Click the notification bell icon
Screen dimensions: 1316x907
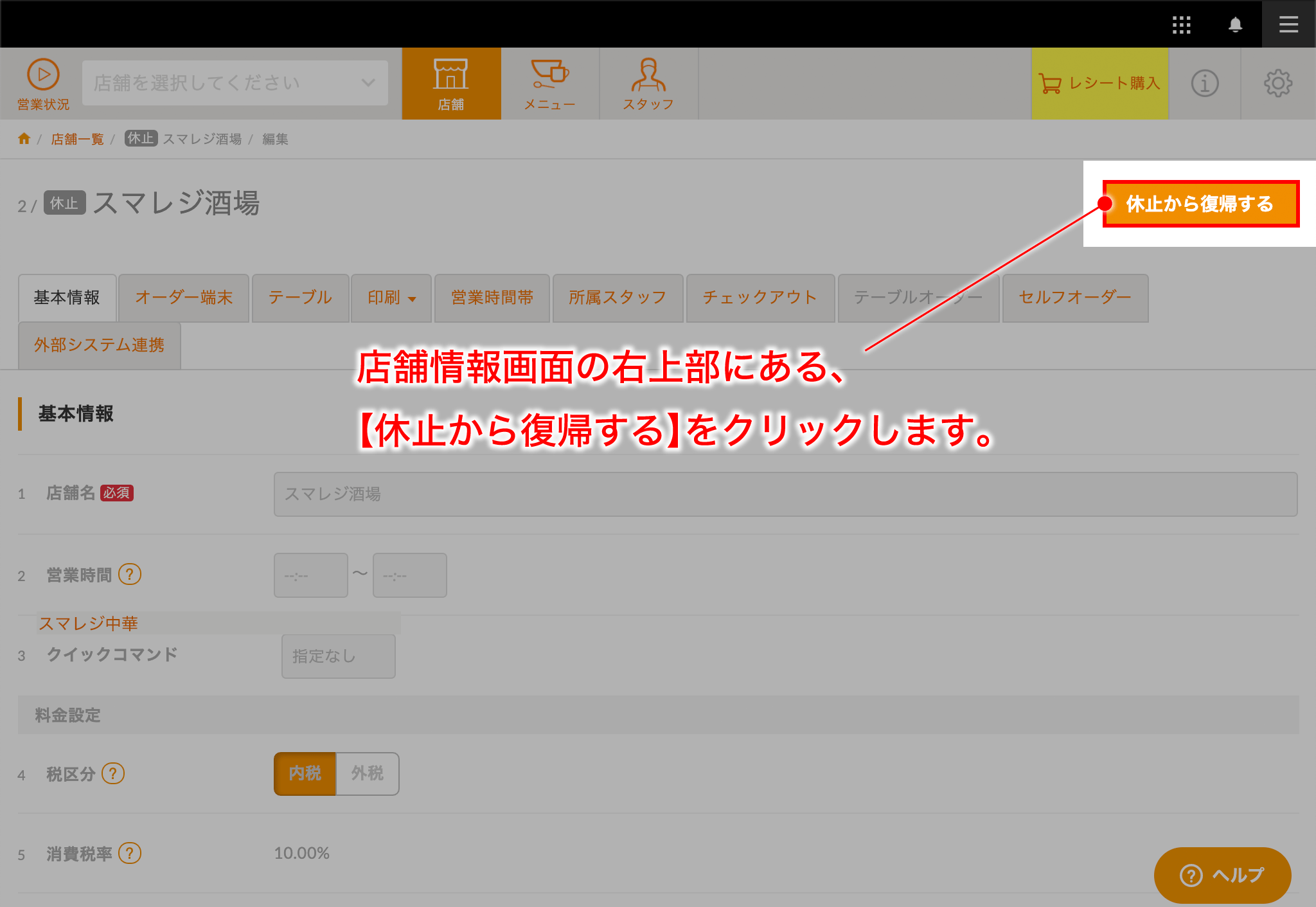tap(1235, 24)
